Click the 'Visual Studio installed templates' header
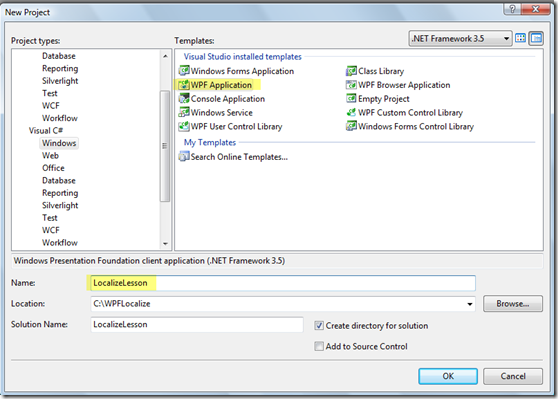The height and width of the screenshot is (399, 558). coord(243,57)
